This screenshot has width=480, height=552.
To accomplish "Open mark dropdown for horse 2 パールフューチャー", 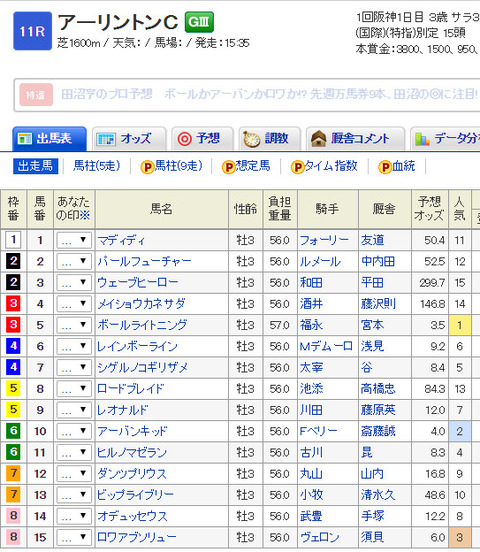I will [74, 262].
